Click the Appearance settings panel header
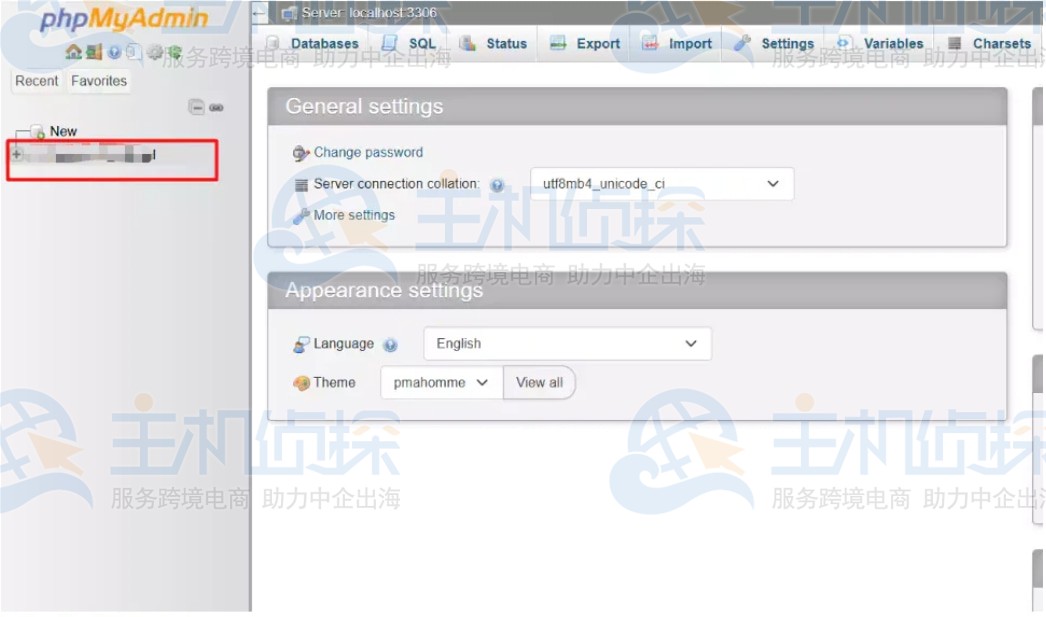This screenshot has height=617, width=1046. coord(637,290)
